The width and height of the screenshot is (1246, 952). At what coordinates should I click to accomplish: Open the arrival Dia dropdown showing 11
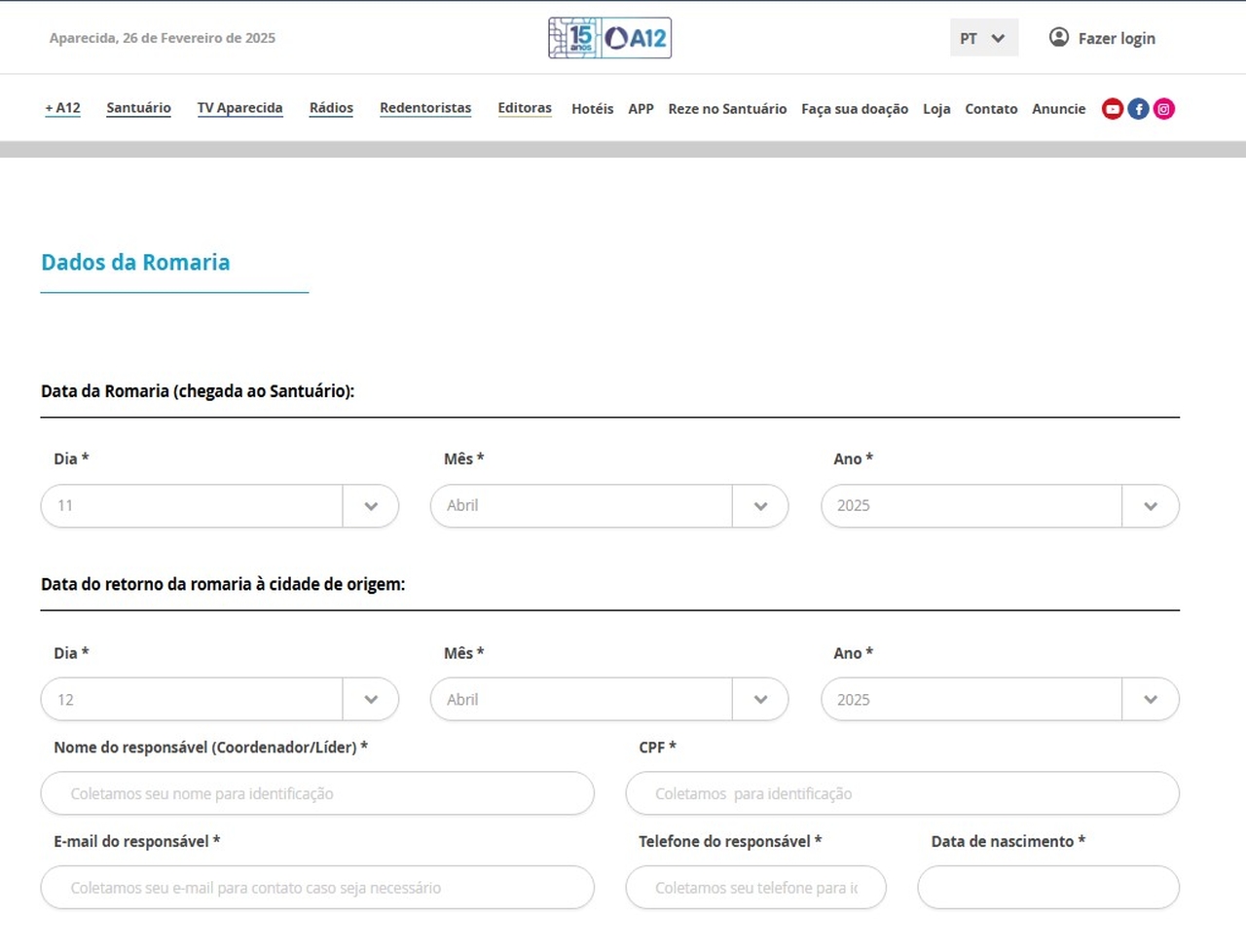click(x=219, y=506)
